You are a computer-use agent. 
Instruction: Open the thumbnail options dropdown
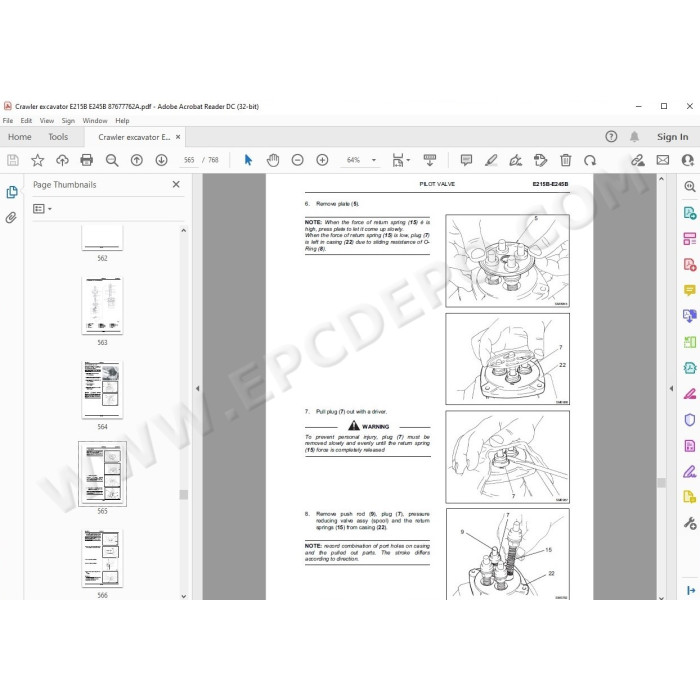point(42,208)
